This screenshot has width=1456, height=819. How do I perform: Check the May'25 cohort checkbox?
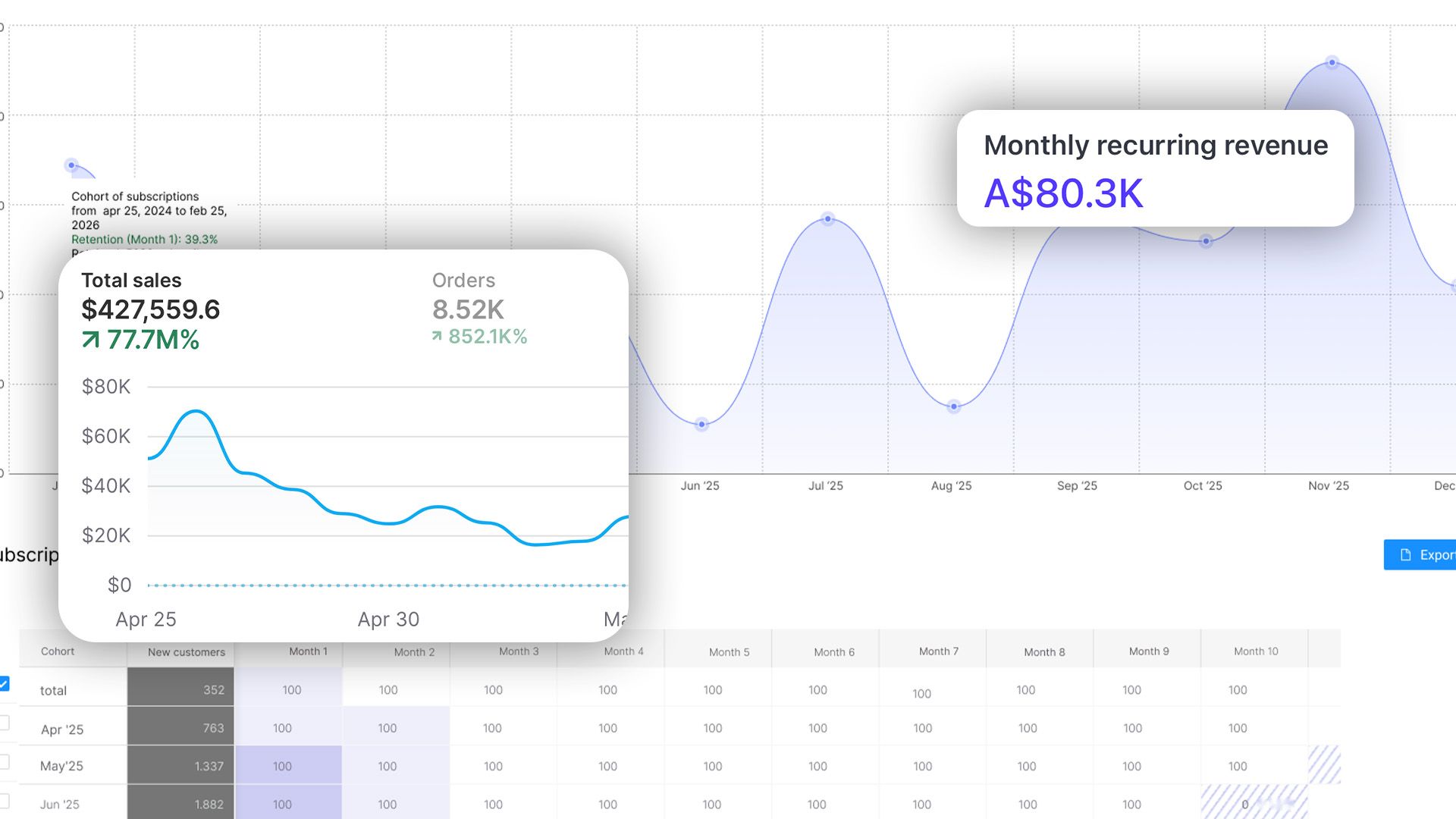tap(4, 761)
